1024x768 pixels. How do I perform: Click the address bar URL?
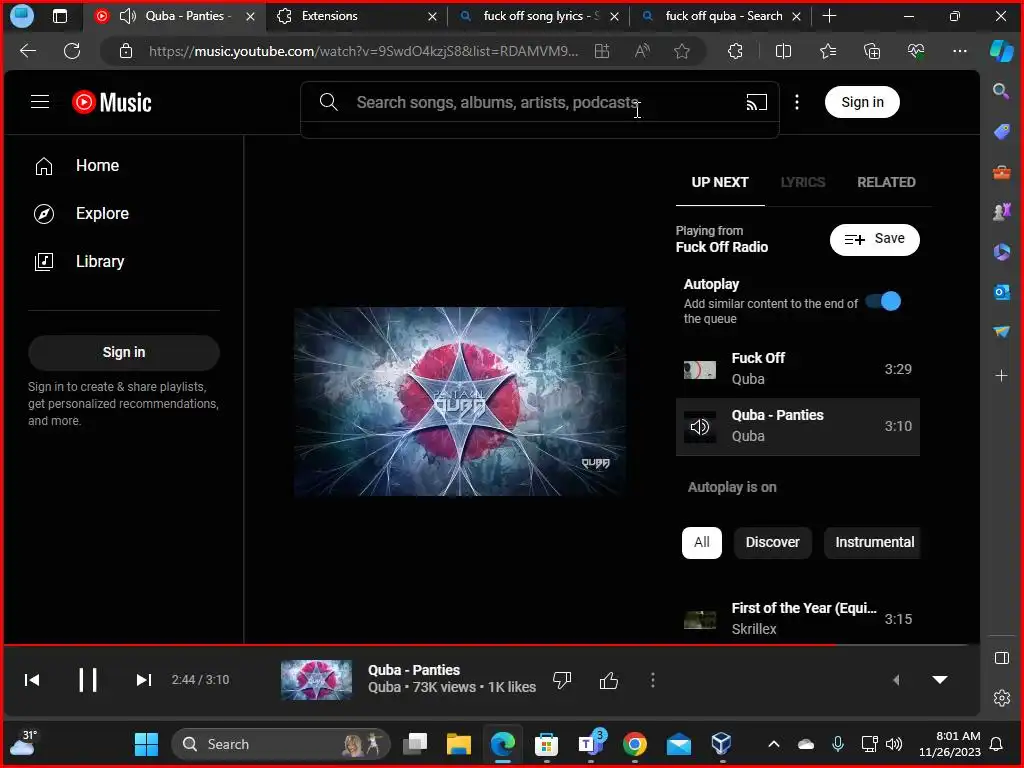click(x=363, y=51)
